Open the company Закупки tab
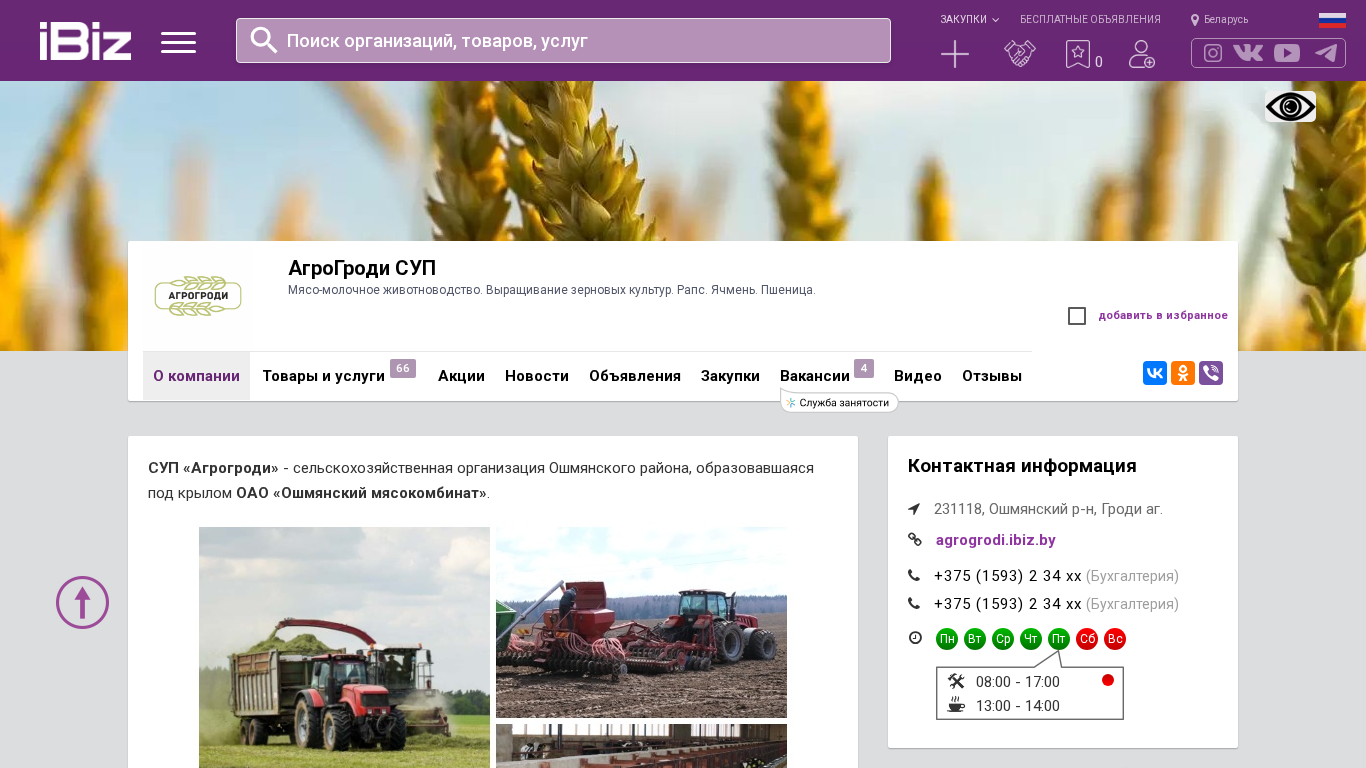This screenshot has height=768, width=1366. click(730, 376)
